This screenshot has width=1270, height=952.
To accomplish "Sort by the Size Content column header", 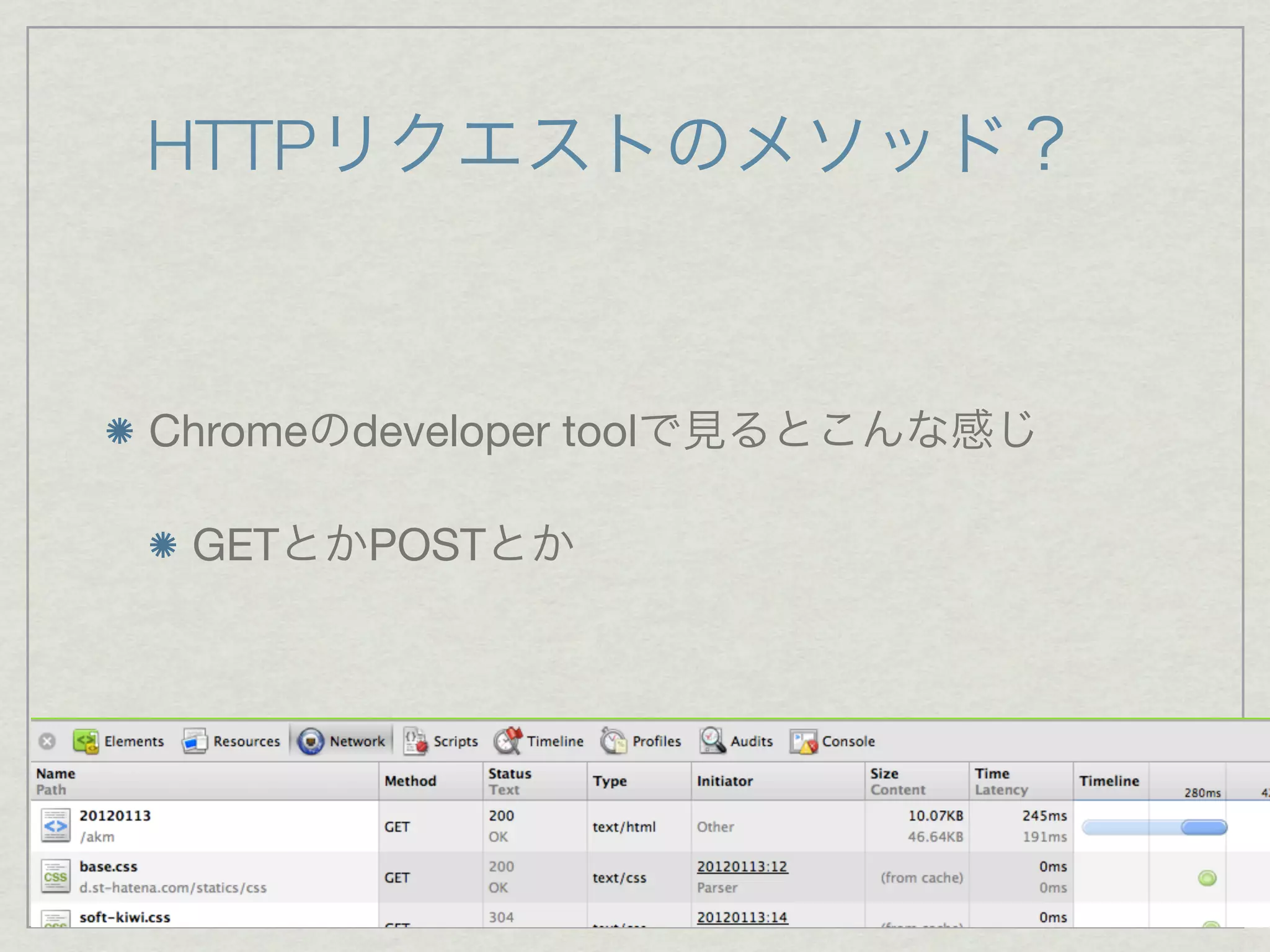I will click(917, 781).
